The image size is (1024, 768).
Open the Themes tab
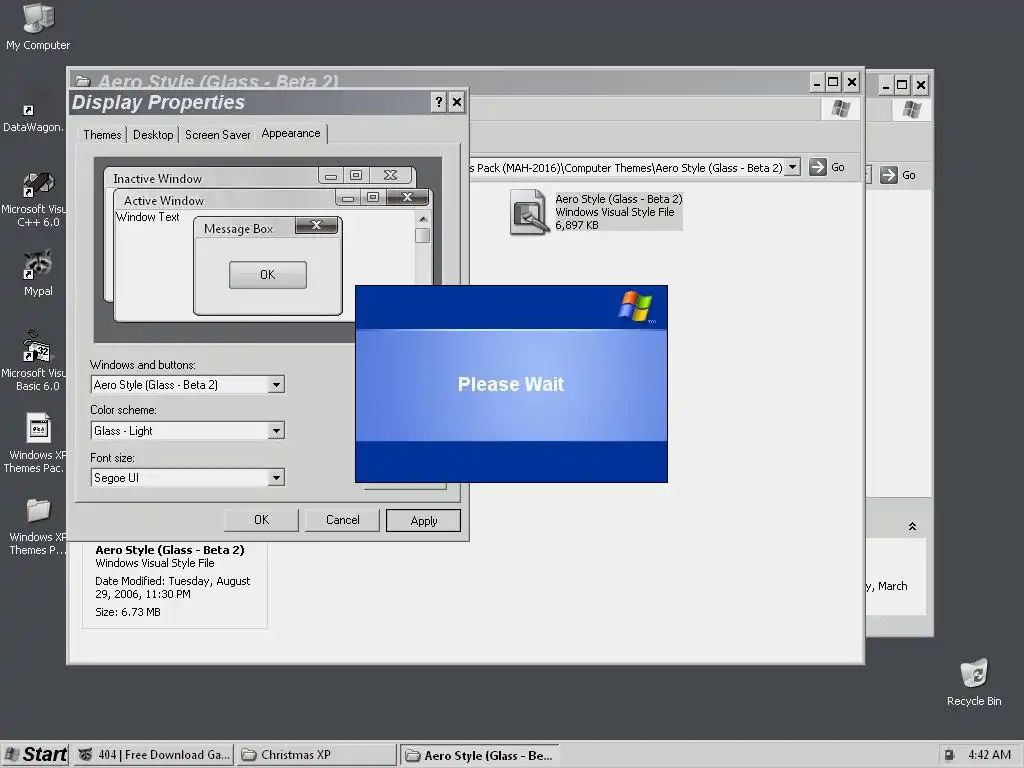(102, 135)
